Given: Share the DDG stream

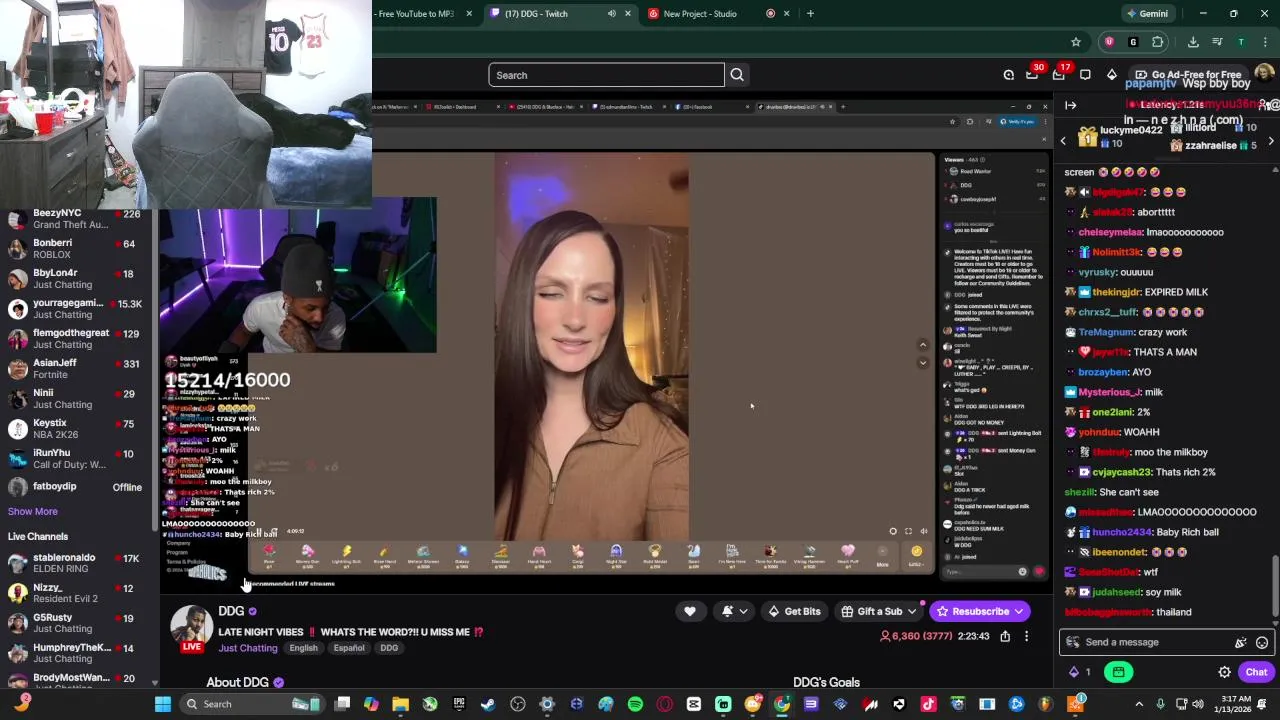Looking at the screenshot, I should click(1005, 636).
